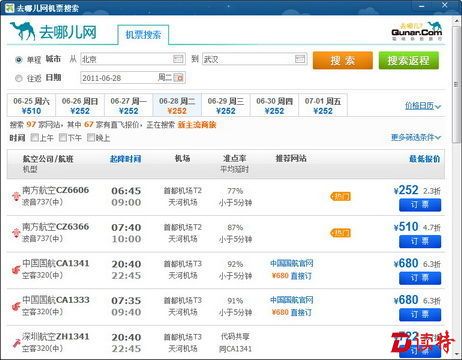Click the 热门 tag on CZ6606 row
Image resolution: width=462 pixels, height=360 pixels.
[x=340, y=197]
